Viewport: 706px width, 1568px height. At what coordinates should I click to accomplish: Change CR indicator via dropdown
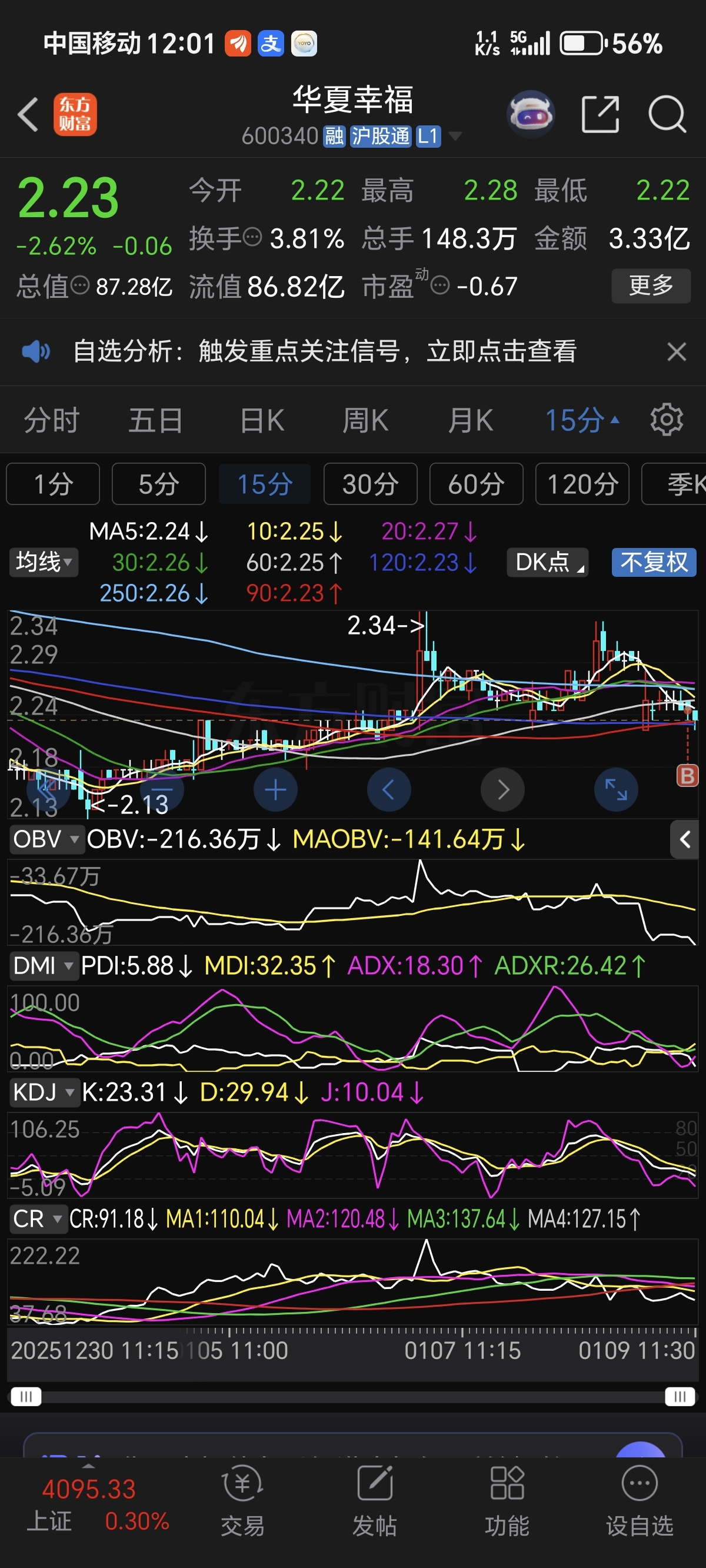38,1219
